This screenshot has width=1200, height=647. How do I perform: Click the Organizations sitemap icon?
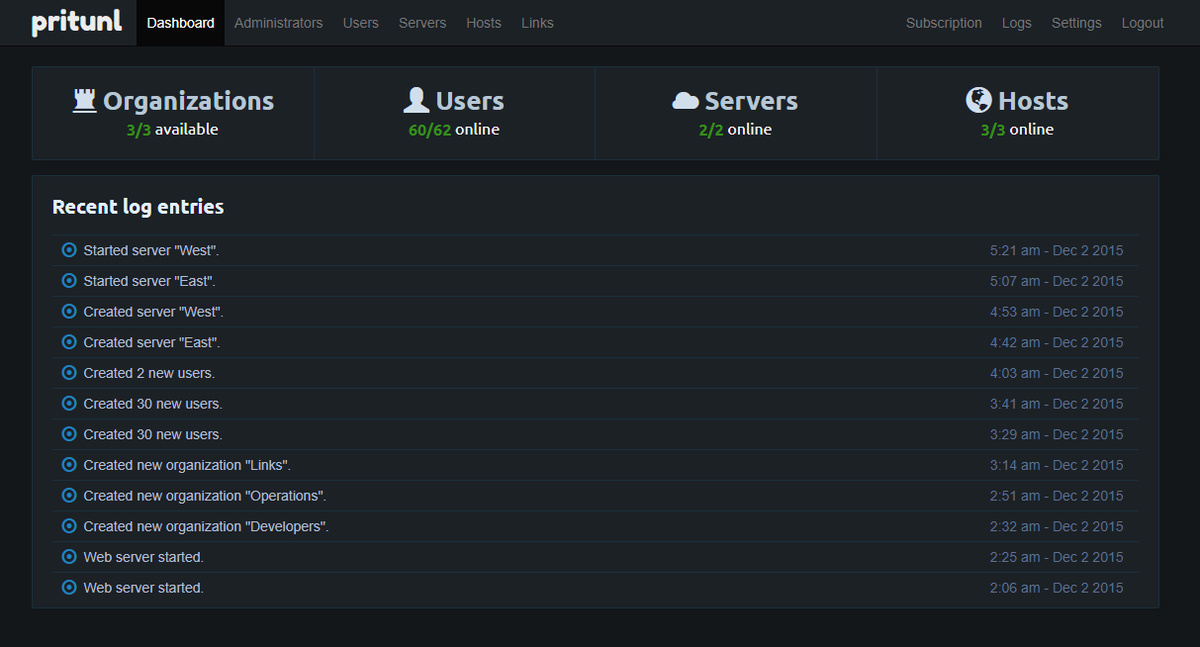tap(84, 100)
